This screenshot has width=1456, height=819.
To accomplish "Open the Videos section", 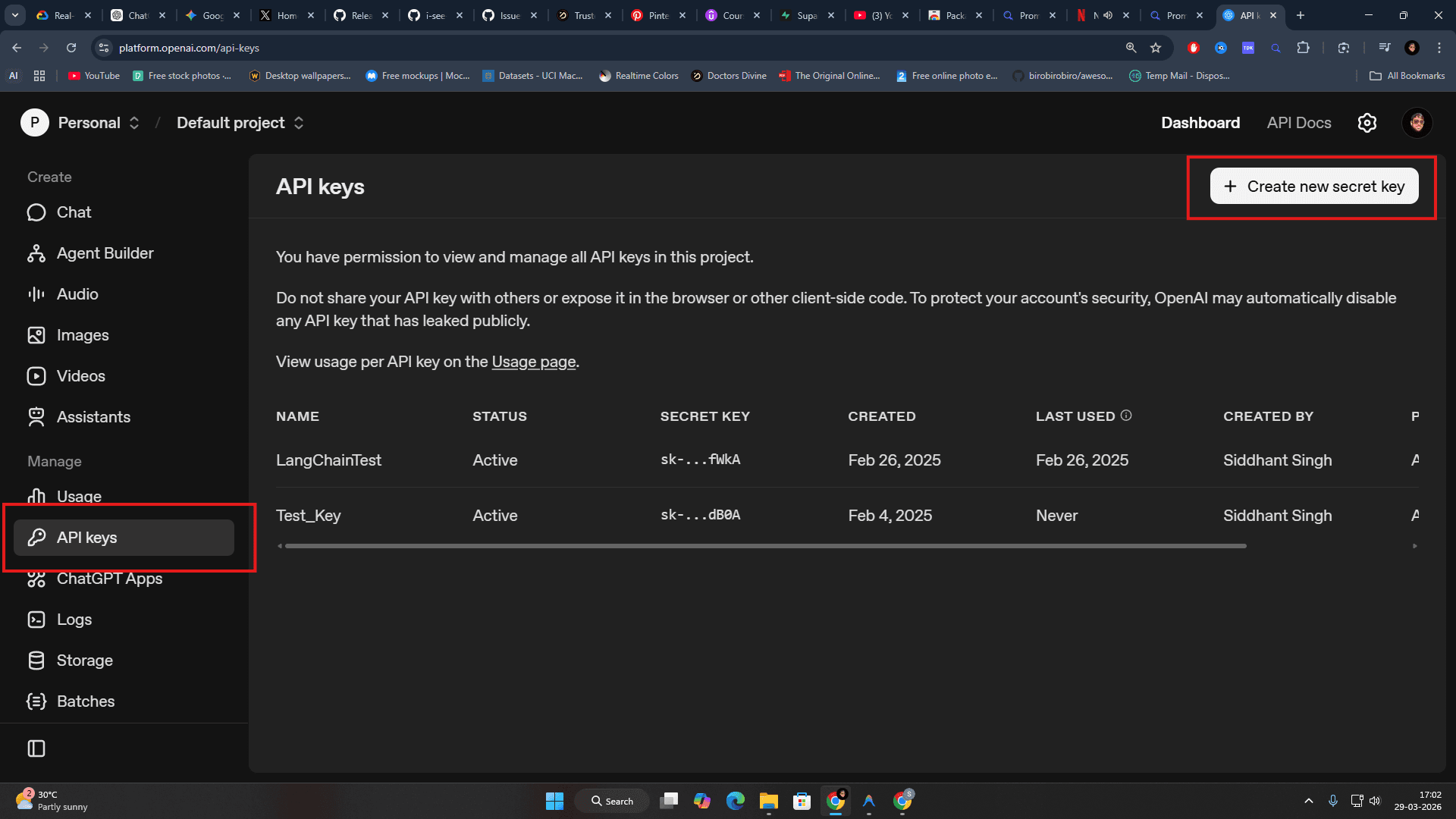I will tap(80, 375).
